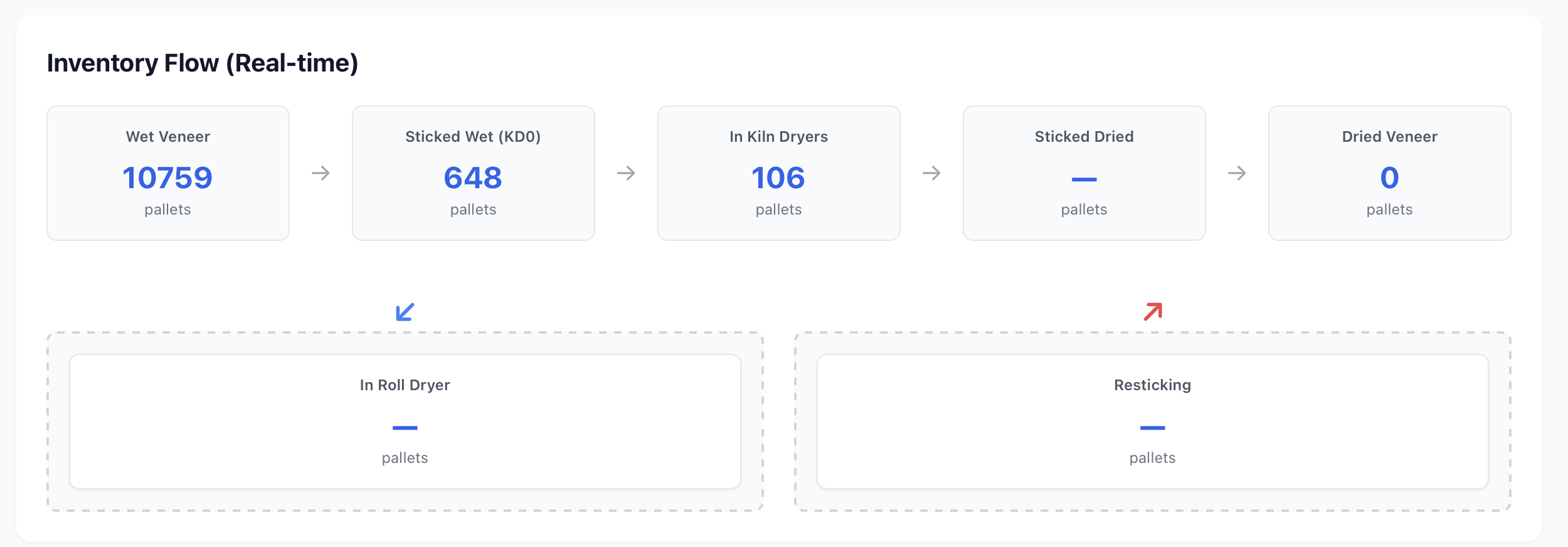Select the Sticked Wet (KD0) card heading
This screenshot has height=547, width=1568.
[473, 137]
